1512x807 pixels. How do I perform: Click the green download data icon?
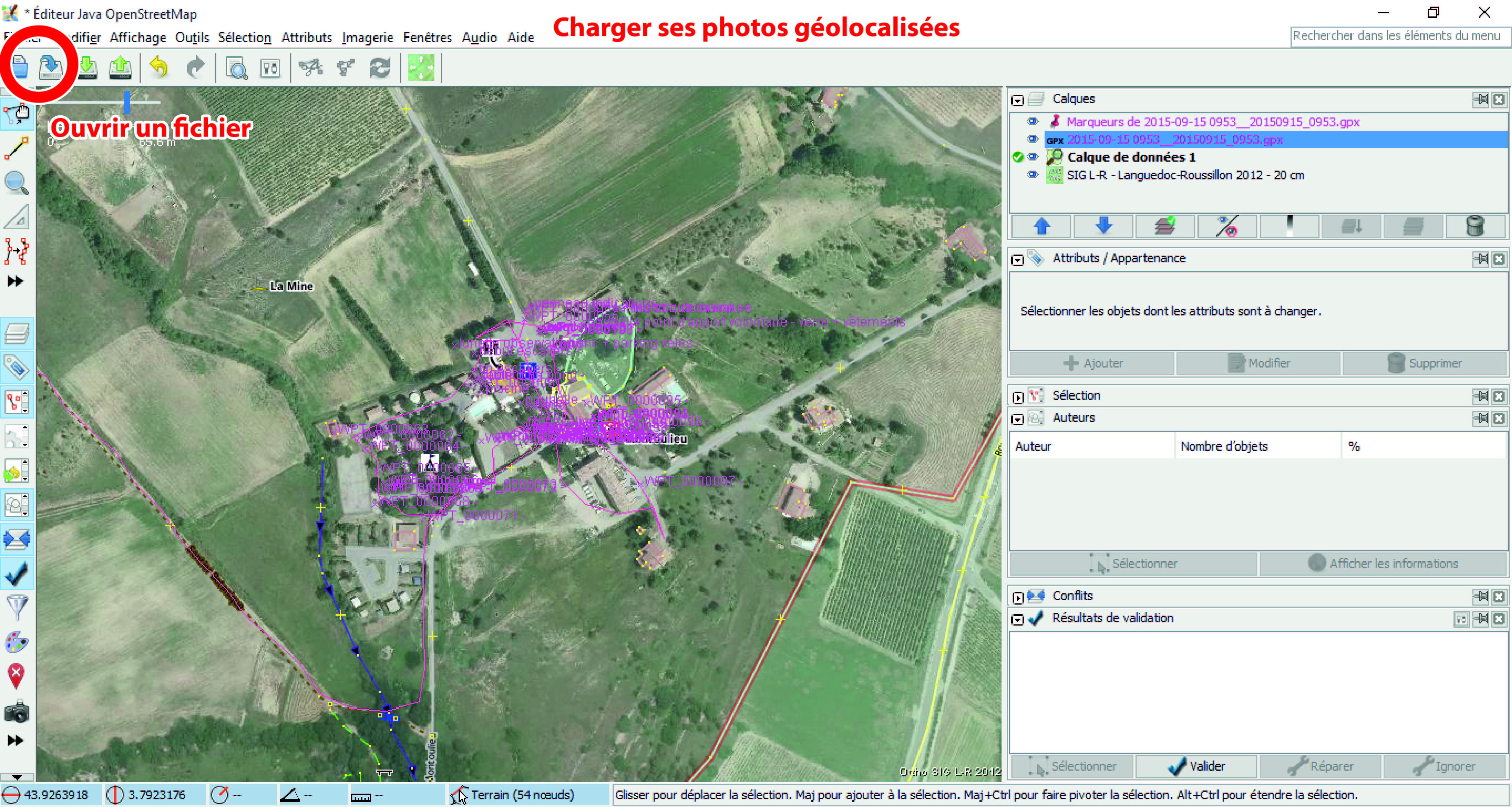(87, 68)
